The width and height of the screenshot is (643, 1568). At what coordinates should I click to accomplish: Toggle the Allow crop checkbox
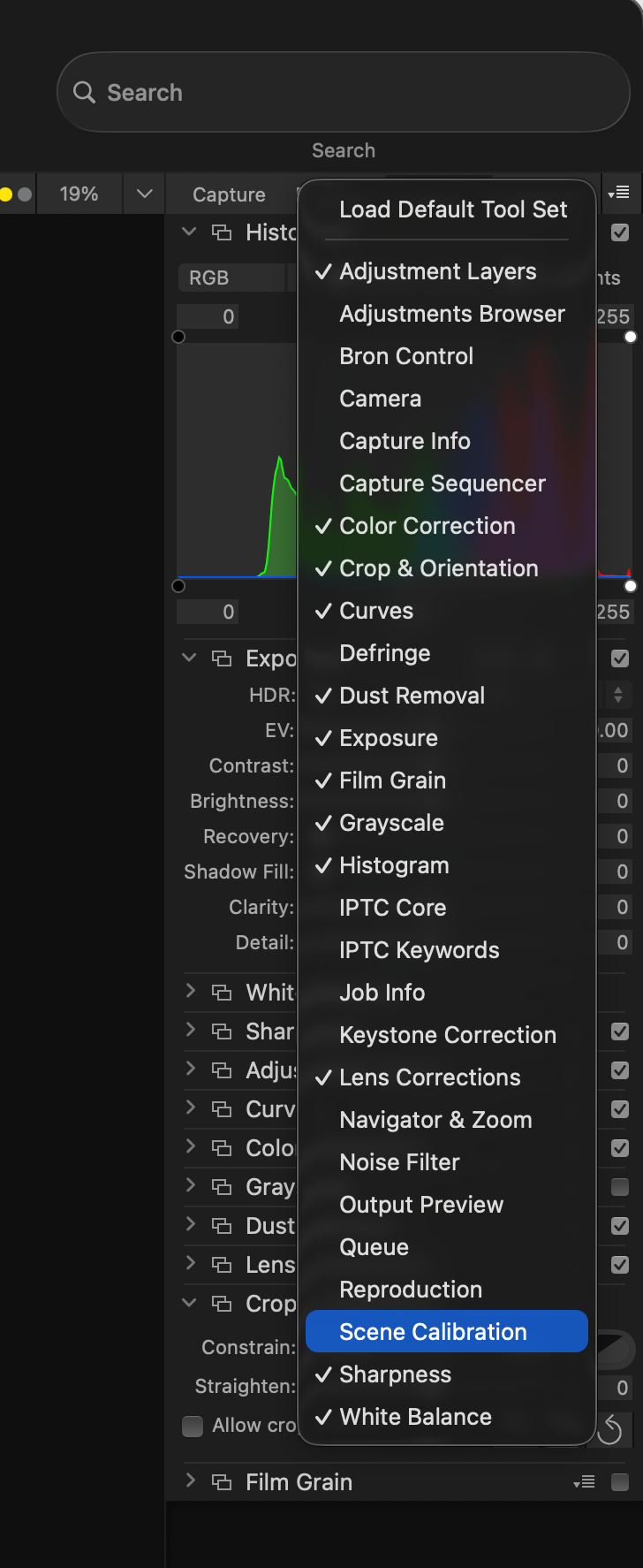(x=193, y=1426)
